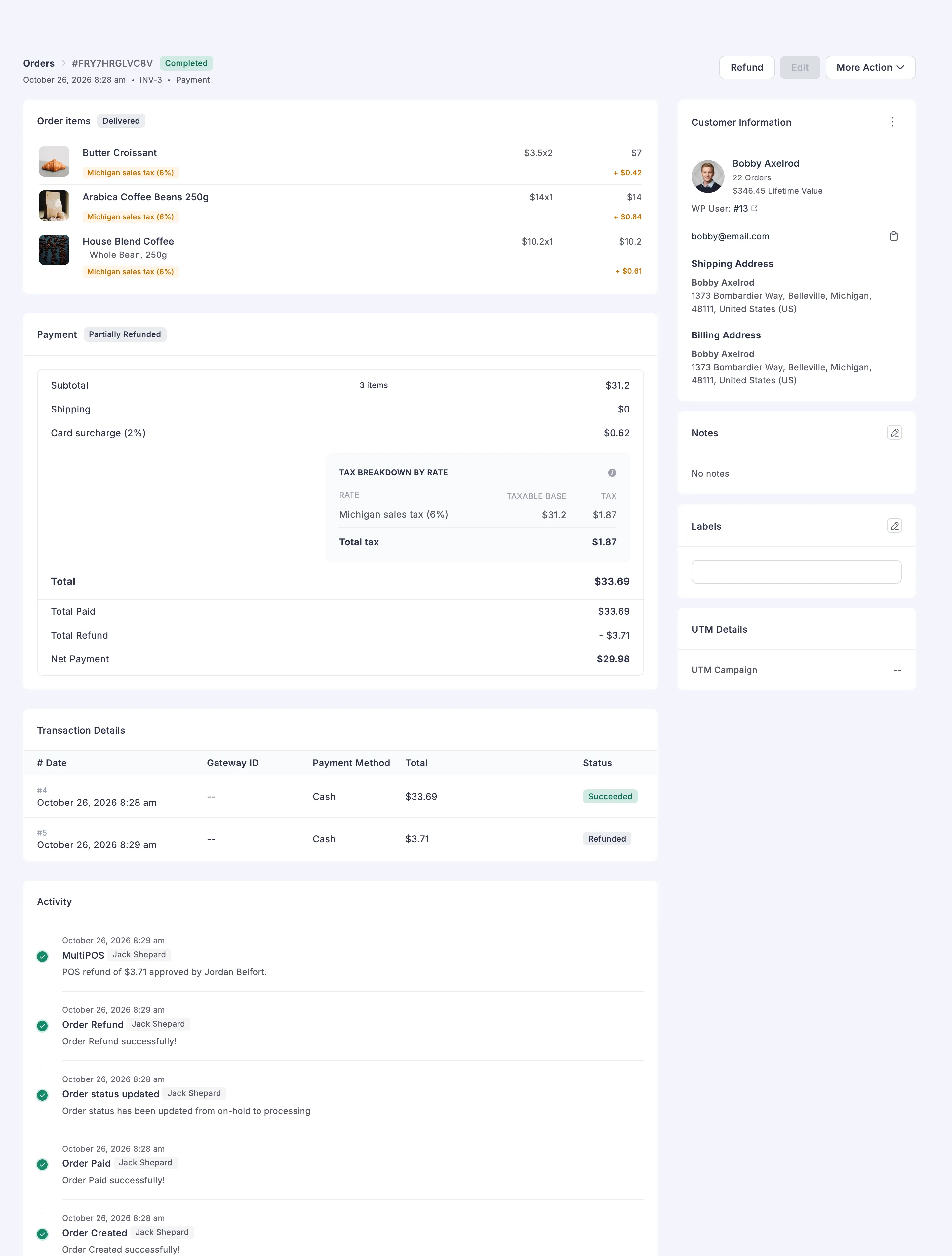Screen dimensions: 952x1256
Task: Select the Arabica Coffee Beans 250g item name
Action: click(x=145, y=197)
